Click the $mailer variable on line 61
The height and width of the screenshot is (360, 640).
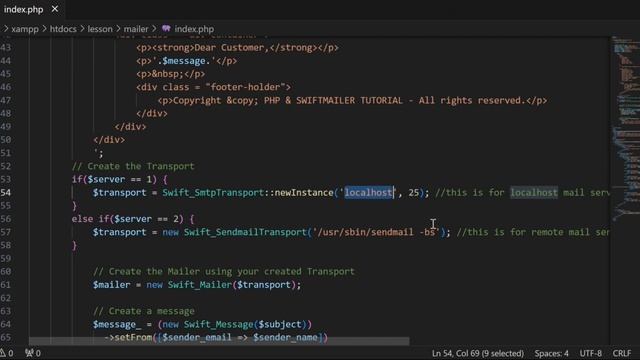tap(111, 285)
